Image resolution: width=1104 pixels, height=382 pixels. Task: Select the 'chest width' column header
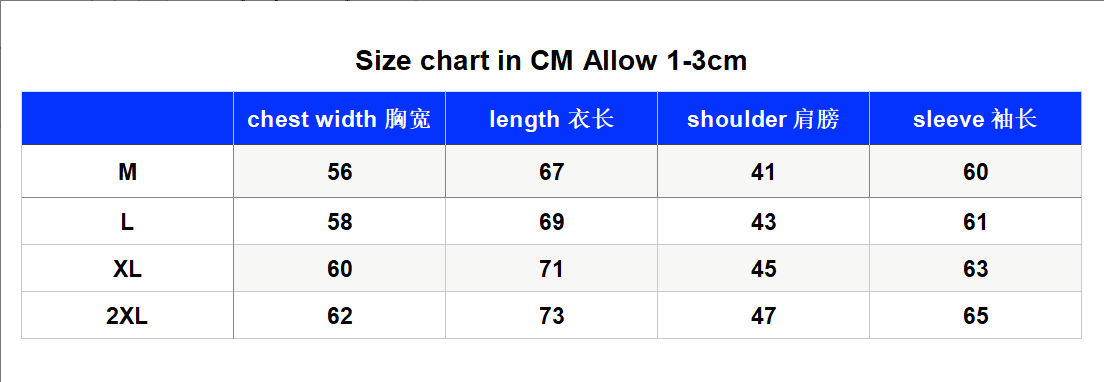(x=339, y=119)
